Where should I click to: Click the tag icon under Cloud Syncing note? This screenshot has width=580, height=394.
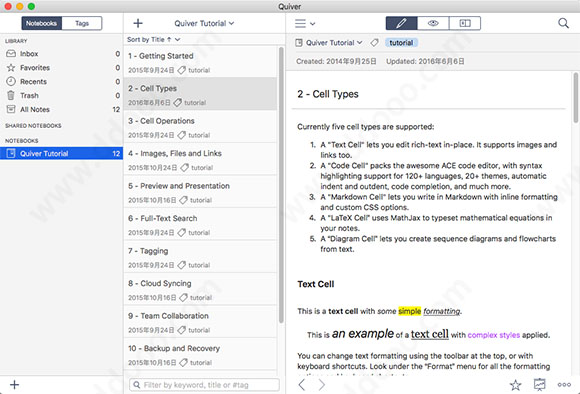tap(183, 297)
